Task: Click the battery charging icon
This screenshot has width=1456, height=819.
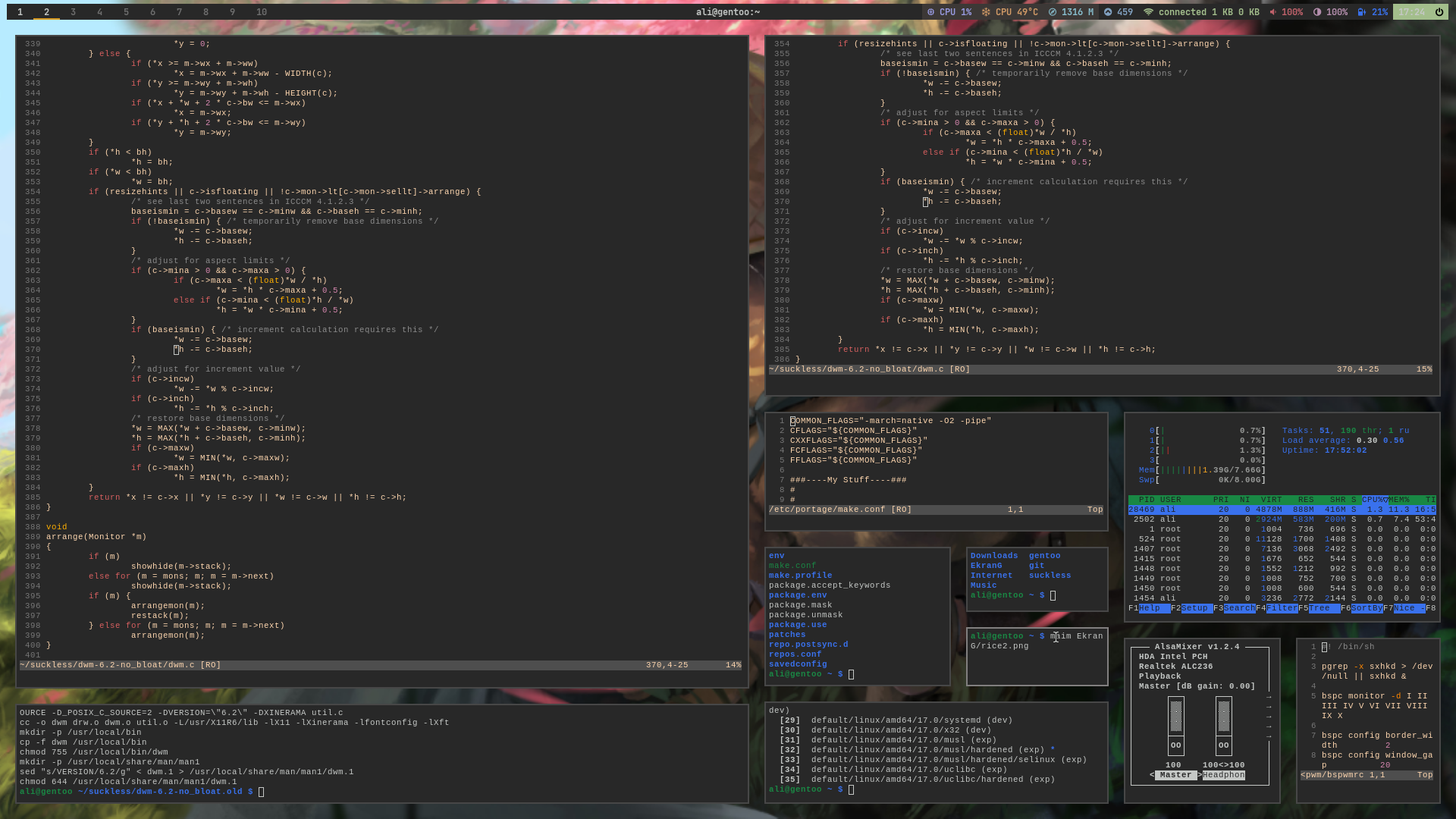Action: (x=1362, y=12)
